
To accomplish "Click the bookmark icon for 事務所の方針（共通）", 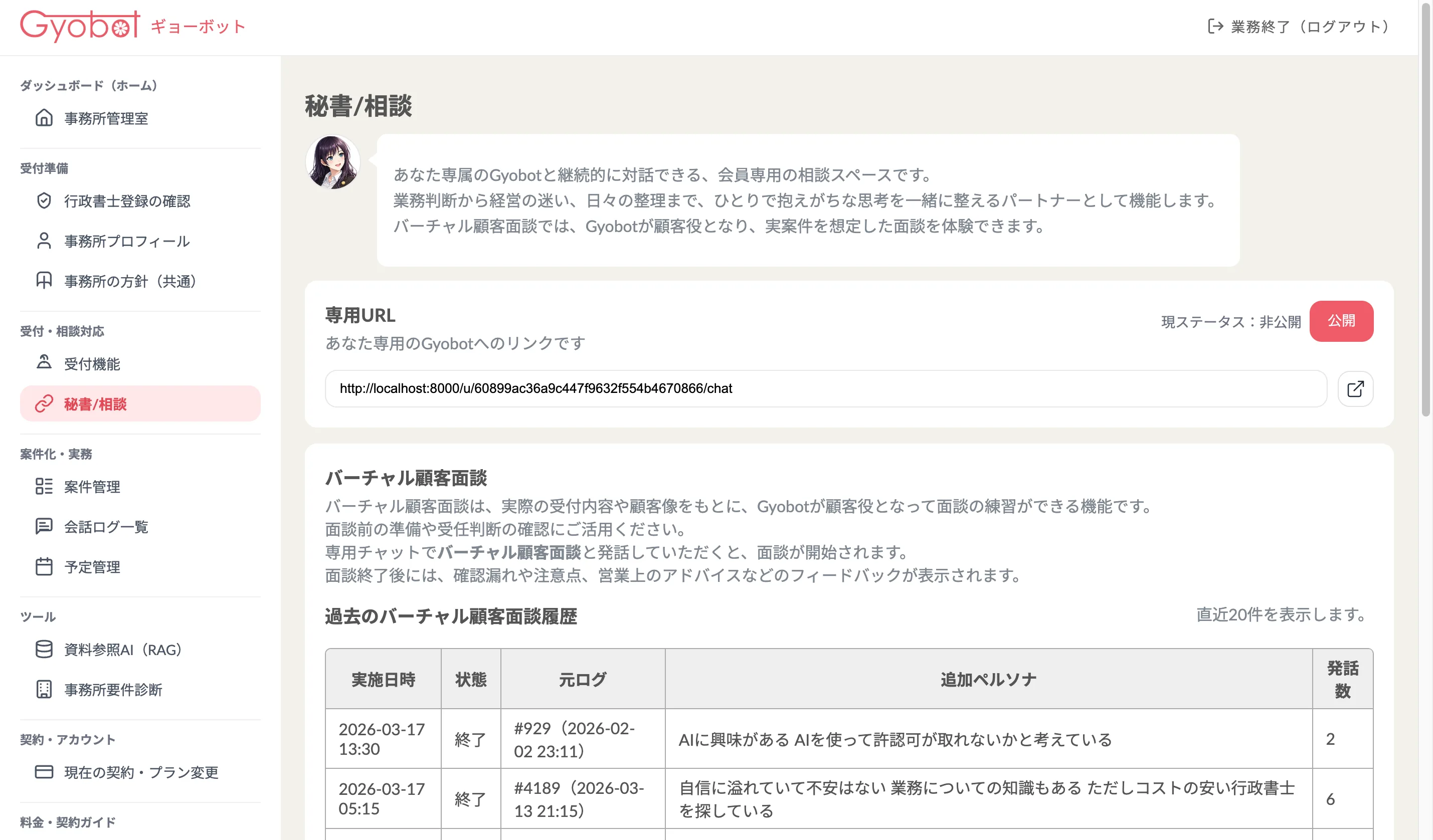I will coord(44,281).
